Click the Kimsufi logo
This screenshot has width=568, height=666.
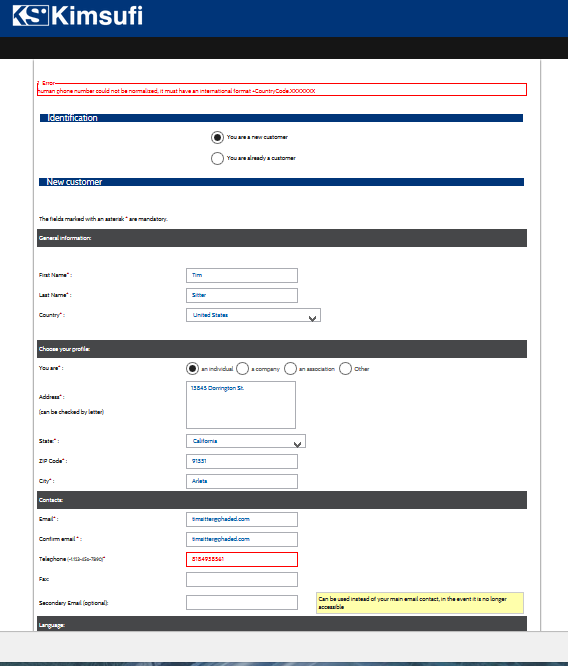pyautogui.click(x=78, y=16)
